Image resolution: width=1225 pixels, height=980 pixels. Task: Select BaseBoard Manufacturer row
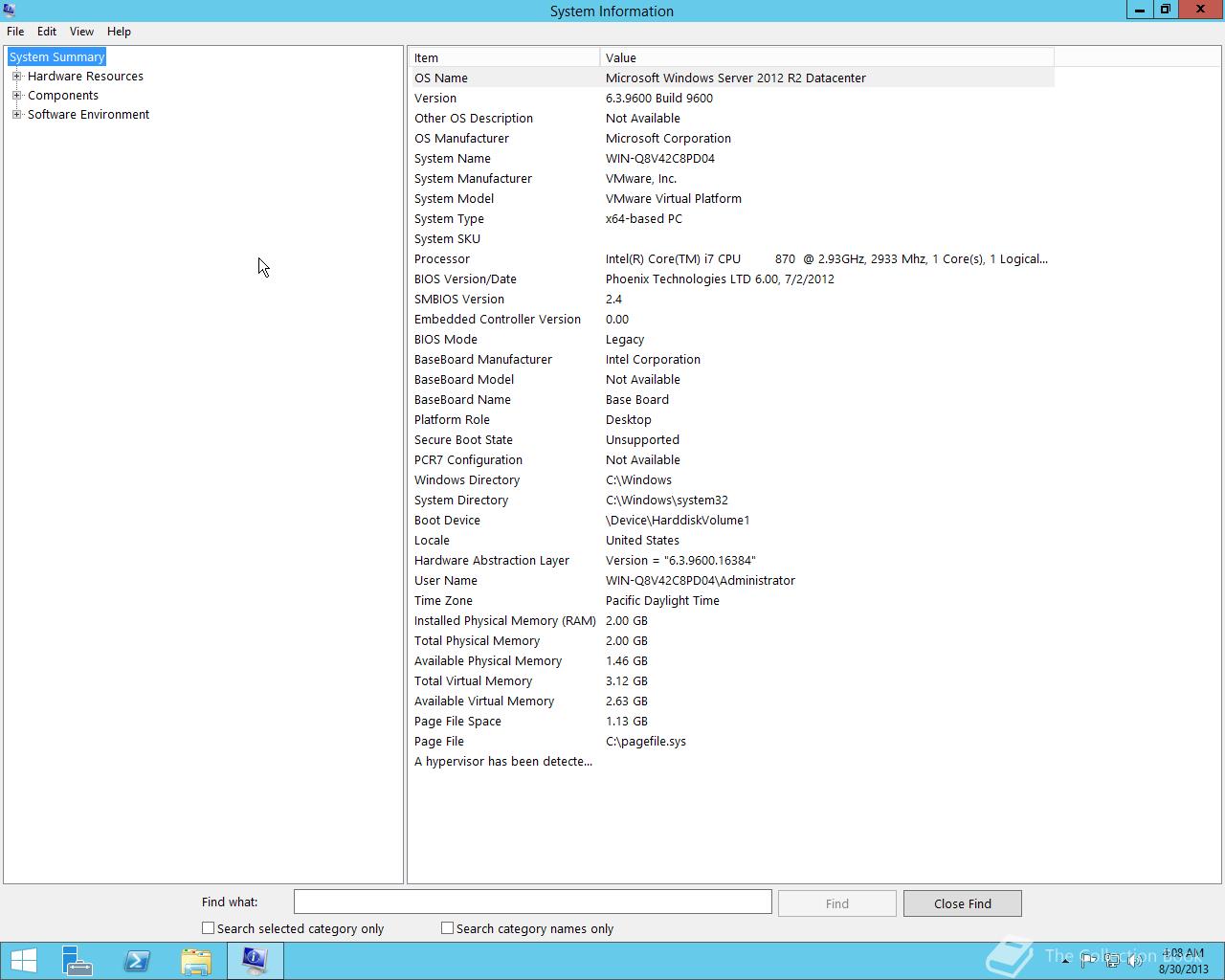732,359
